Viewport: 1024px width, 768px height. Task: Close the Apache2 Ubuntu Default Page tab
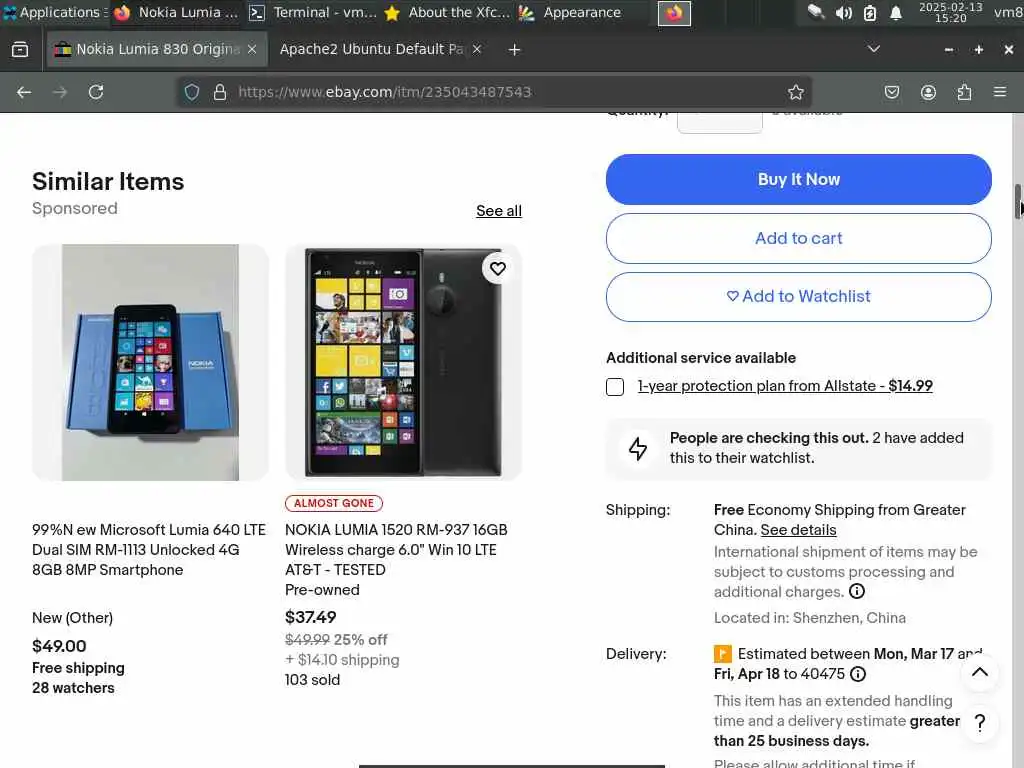(x=477, y=50)
